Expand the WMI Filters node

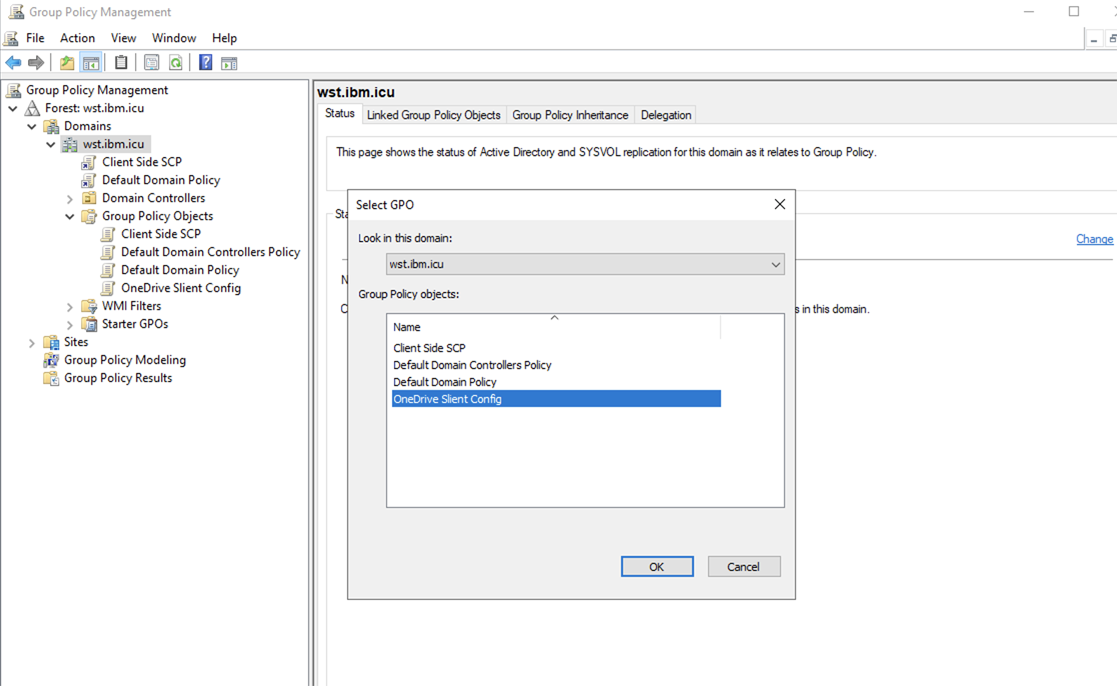70,307
